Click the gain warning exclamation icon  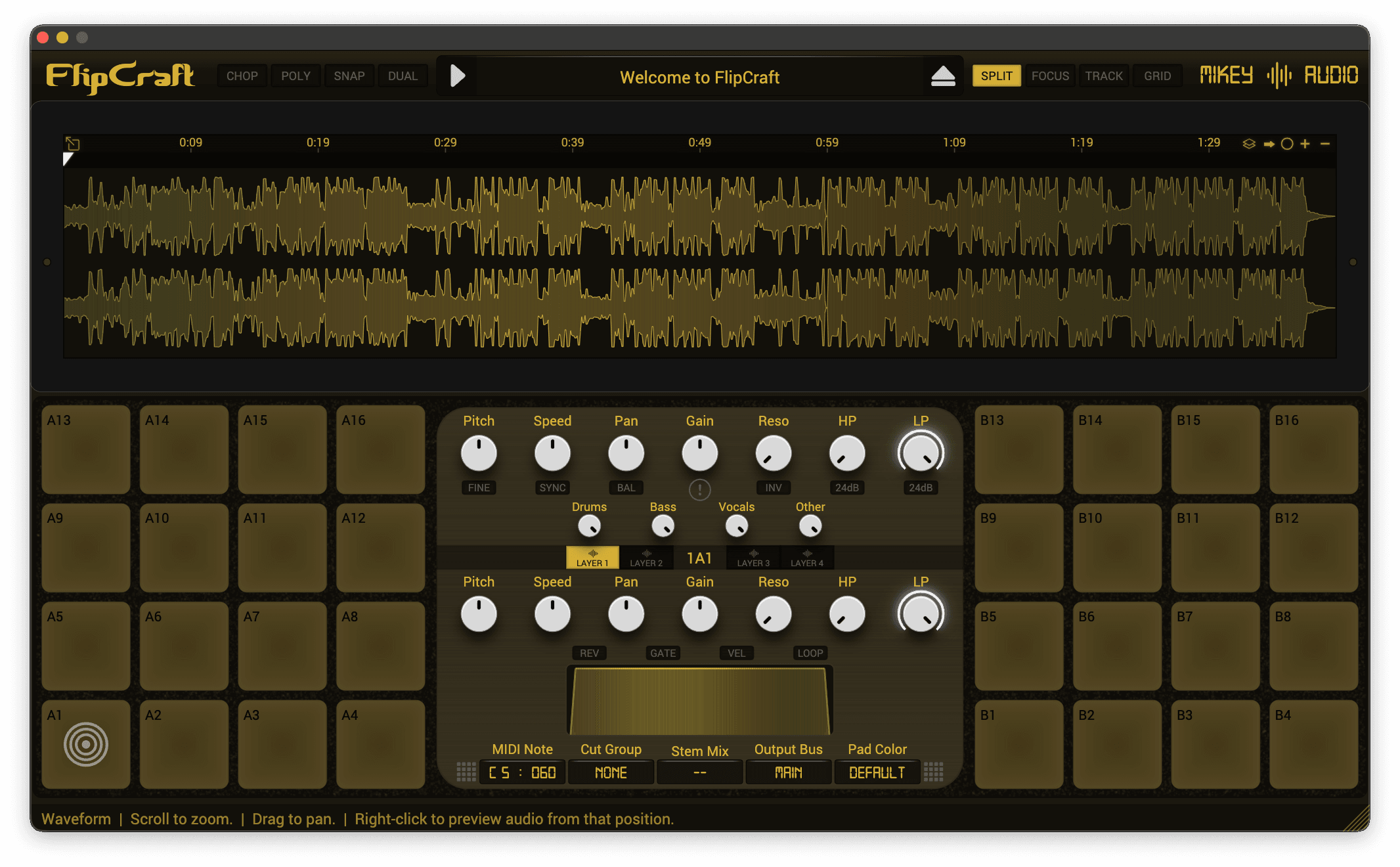click(x=699, y=489)
